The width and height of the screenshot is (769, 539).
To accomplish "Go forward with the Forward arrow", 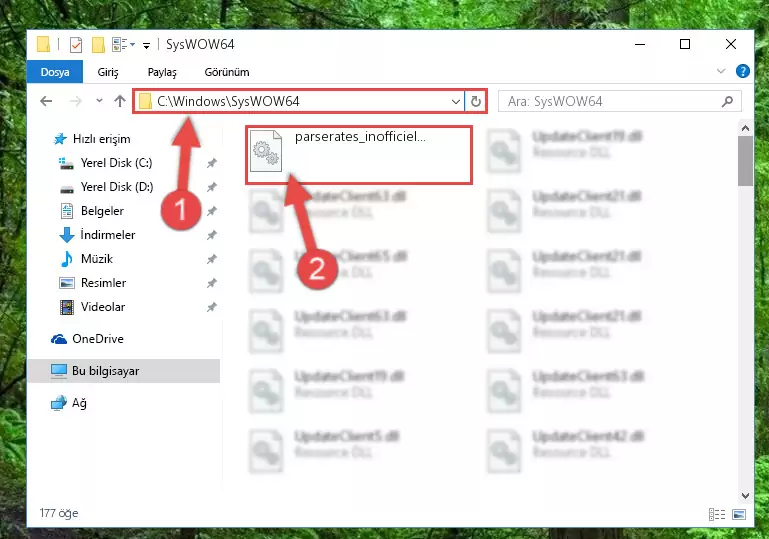I will (x=76, y=101).
